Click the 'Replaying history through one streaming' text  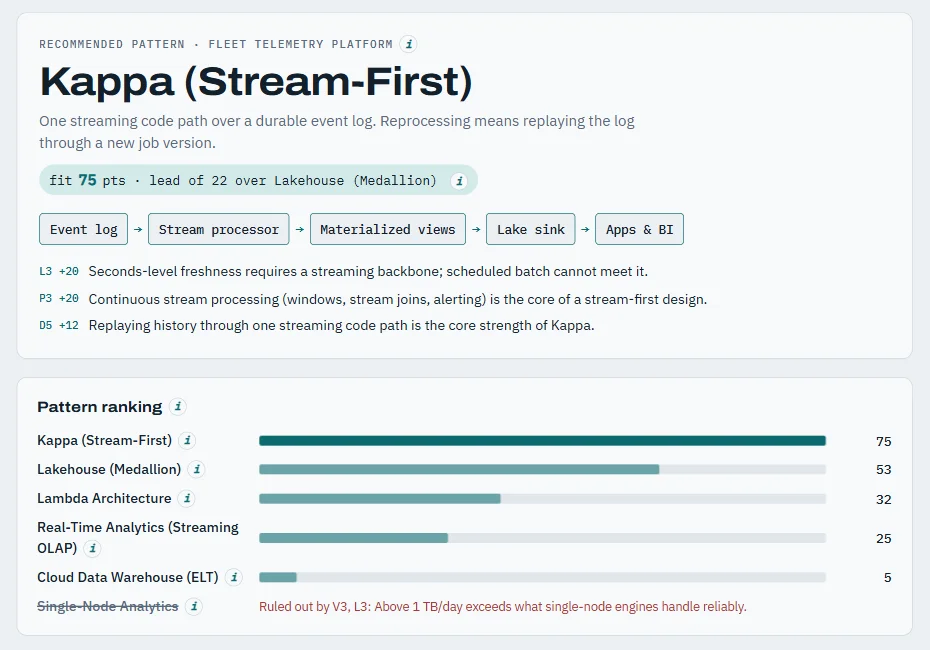[x=341, y=326]
